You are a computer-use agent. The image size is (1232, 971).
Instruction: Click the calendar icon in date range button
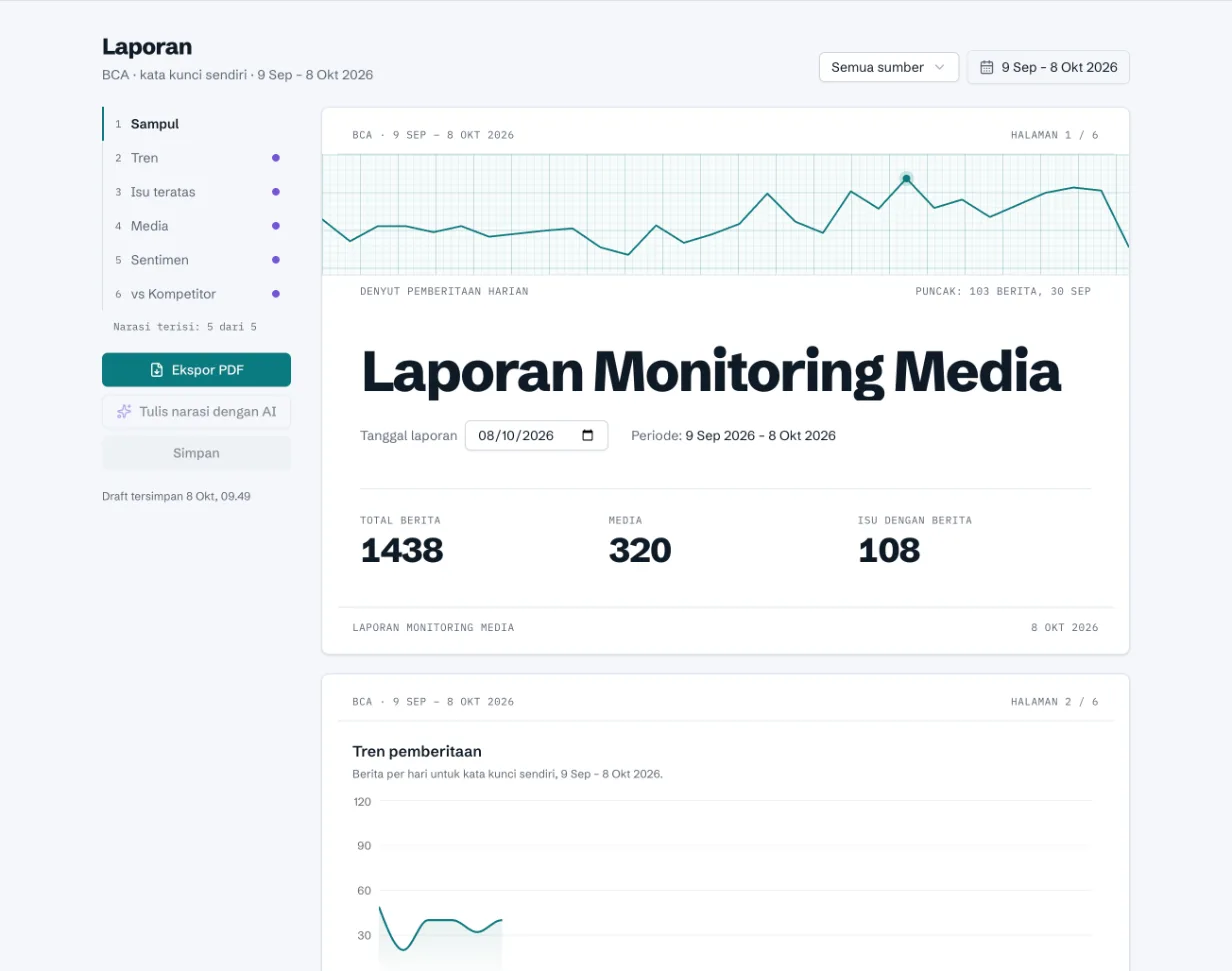[986, 67]
